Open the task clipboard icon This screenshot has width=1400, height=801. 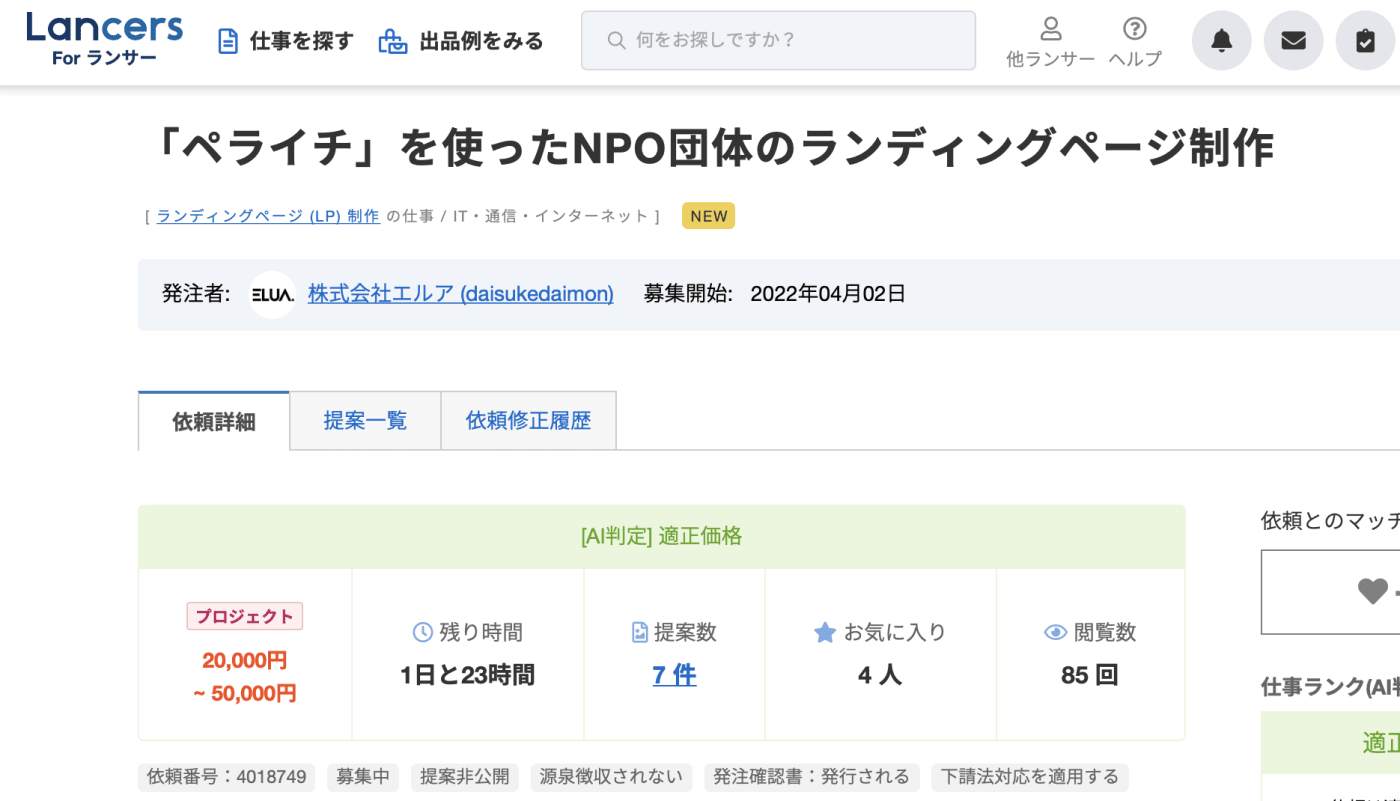pyautogui.click(x=1365, y=41)
